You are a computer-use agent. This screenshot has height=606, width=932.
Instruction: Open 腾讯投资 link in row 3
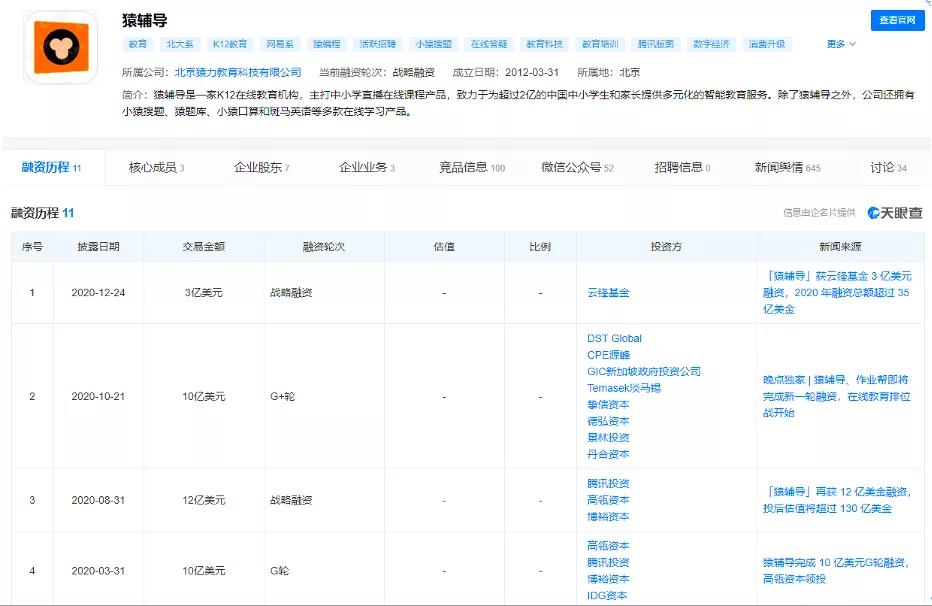point(608,484)
